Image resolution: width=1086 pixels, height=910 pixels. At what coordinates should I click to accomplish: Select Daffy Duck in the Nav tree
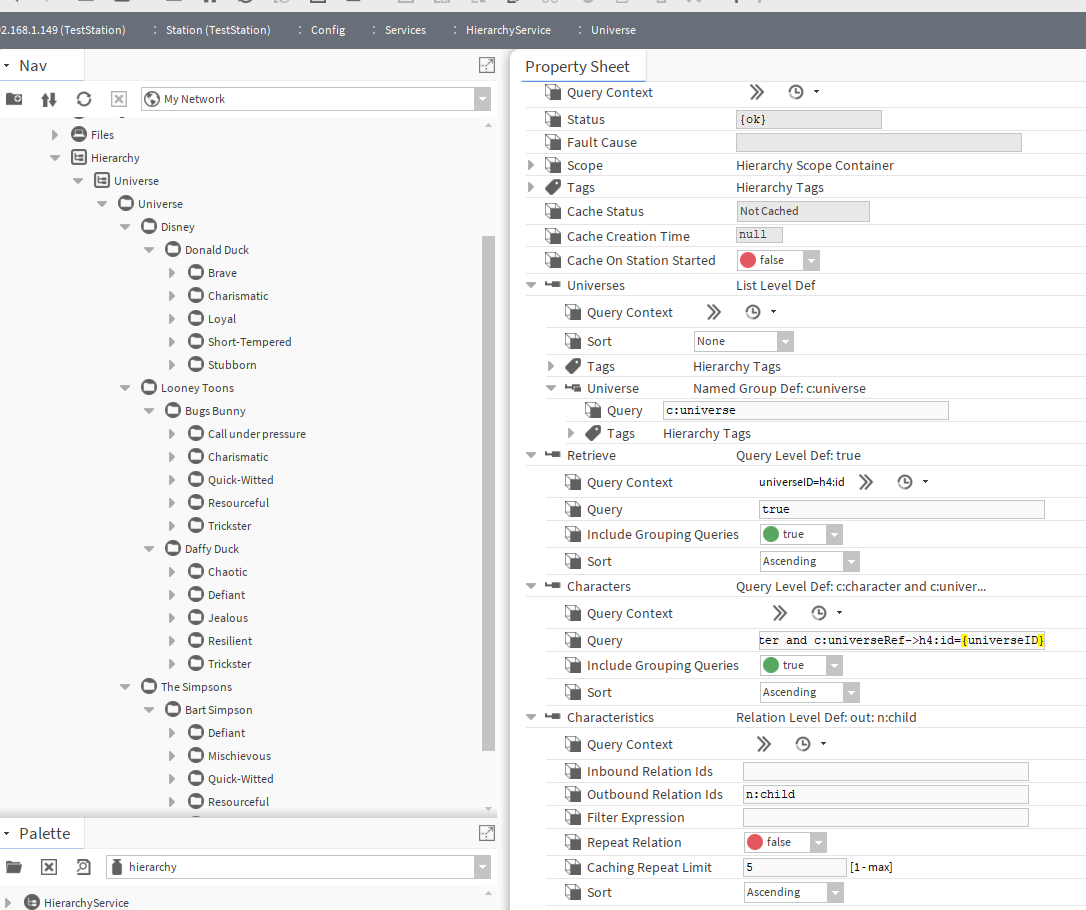click(x=211, y=549)
